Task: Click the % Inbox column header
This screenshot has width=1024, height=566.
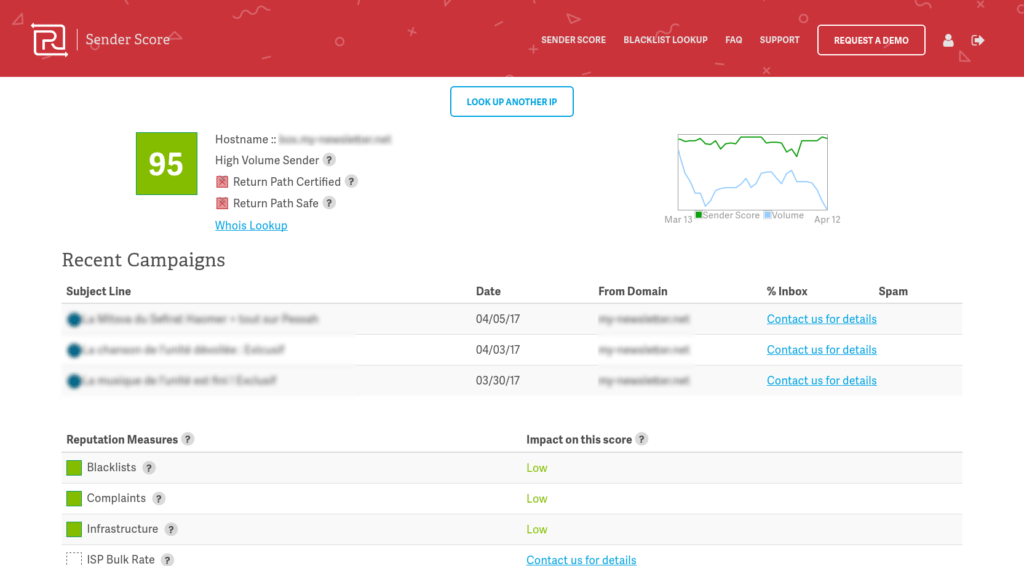Action: [787, 292]
